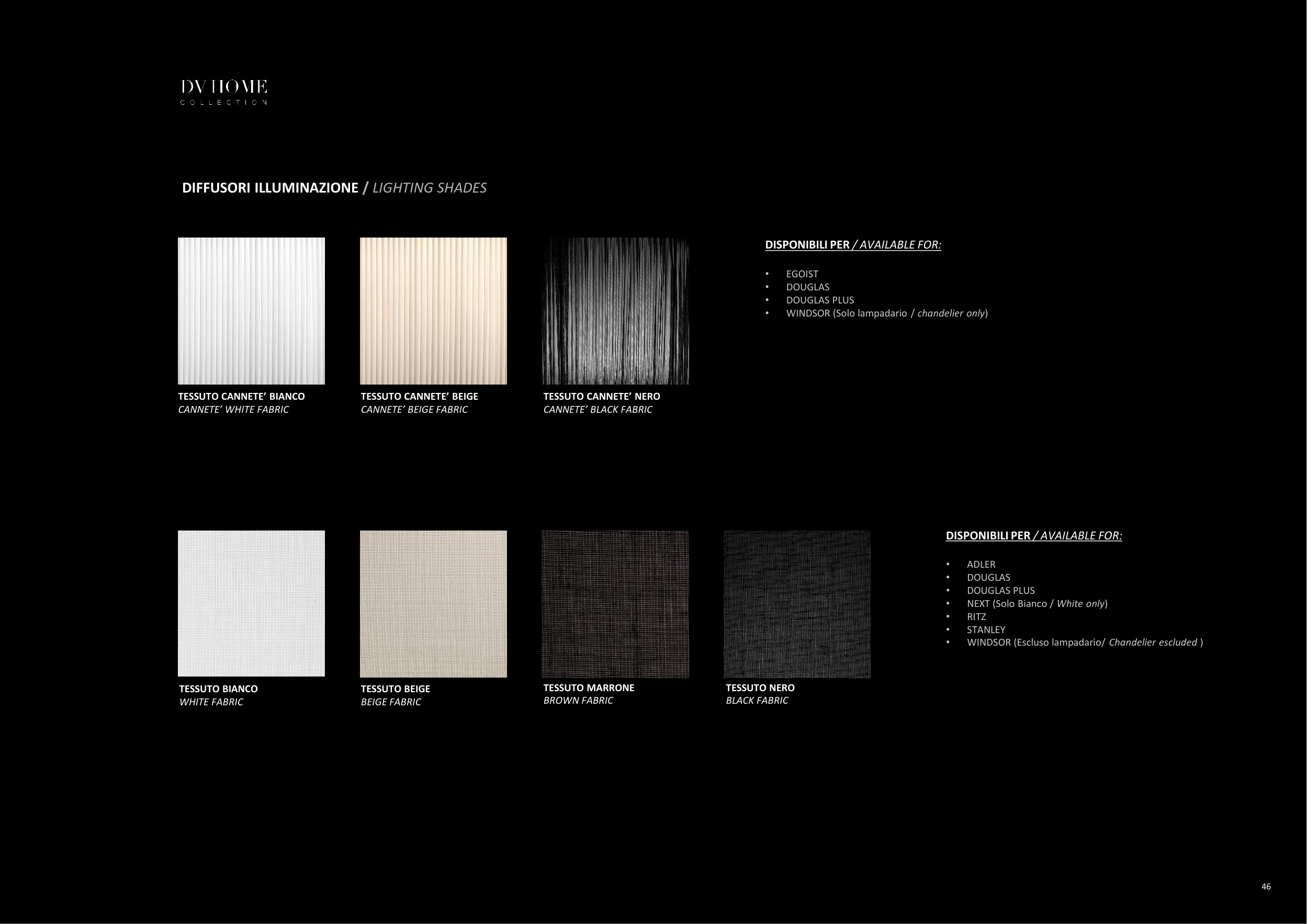Click RITZ in the lower list
Screen dimensions: 1307x924
coord(976,616)
